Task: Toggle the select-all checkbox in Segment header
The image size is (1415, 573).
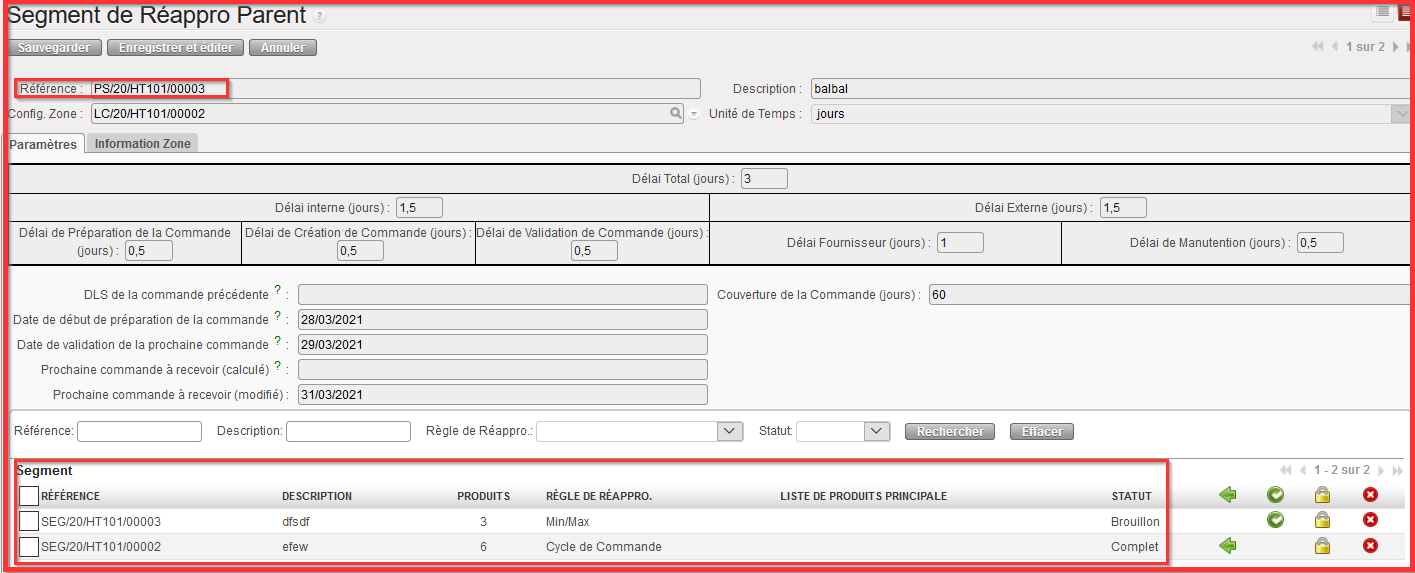Action: 29,496
